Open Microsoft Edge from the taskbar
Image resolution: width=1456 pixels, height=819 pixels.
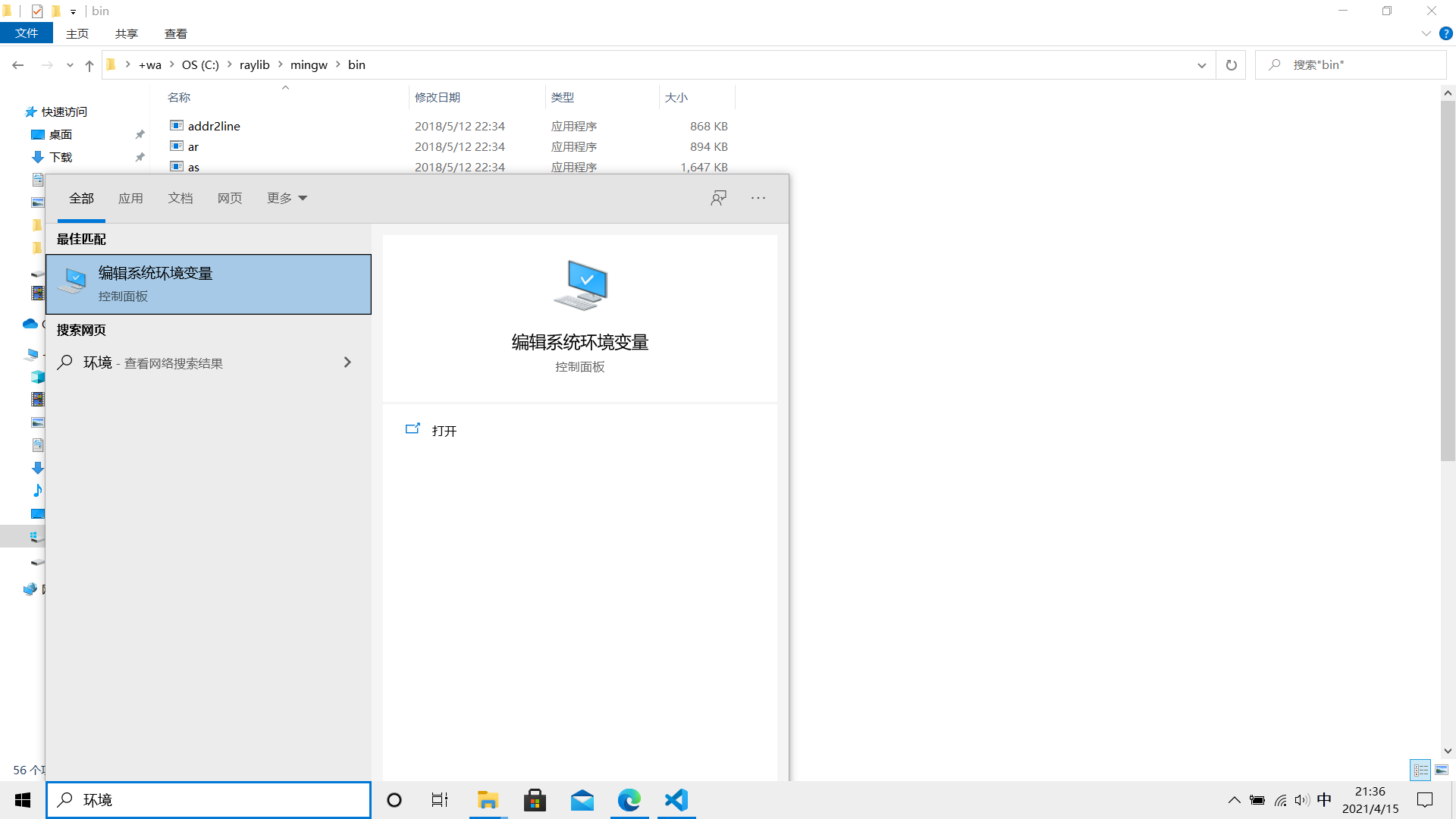coord(629,800)
